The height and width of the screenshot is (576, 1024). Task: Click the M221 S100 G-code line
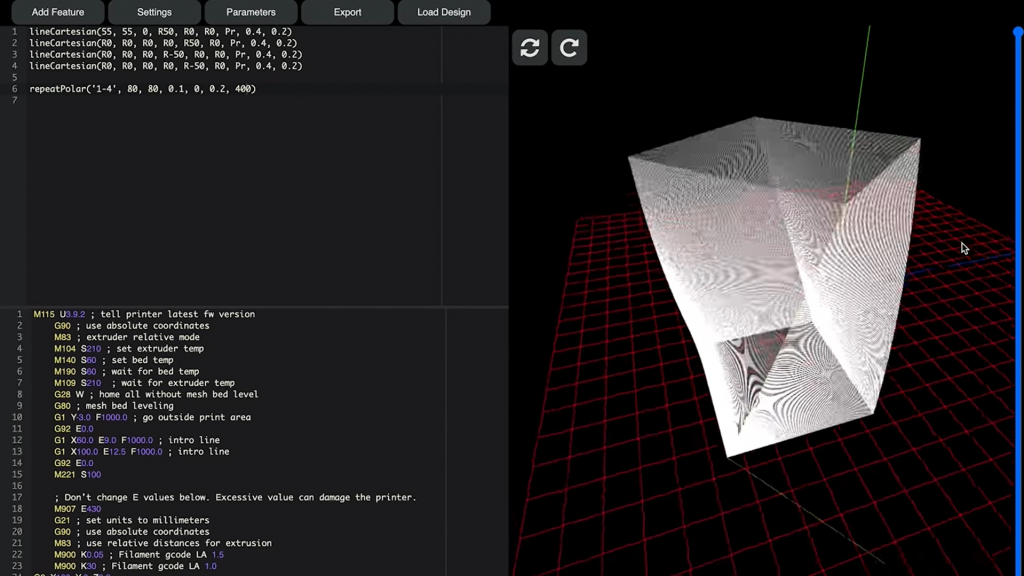pyautogui.click(x=78, y=475)
